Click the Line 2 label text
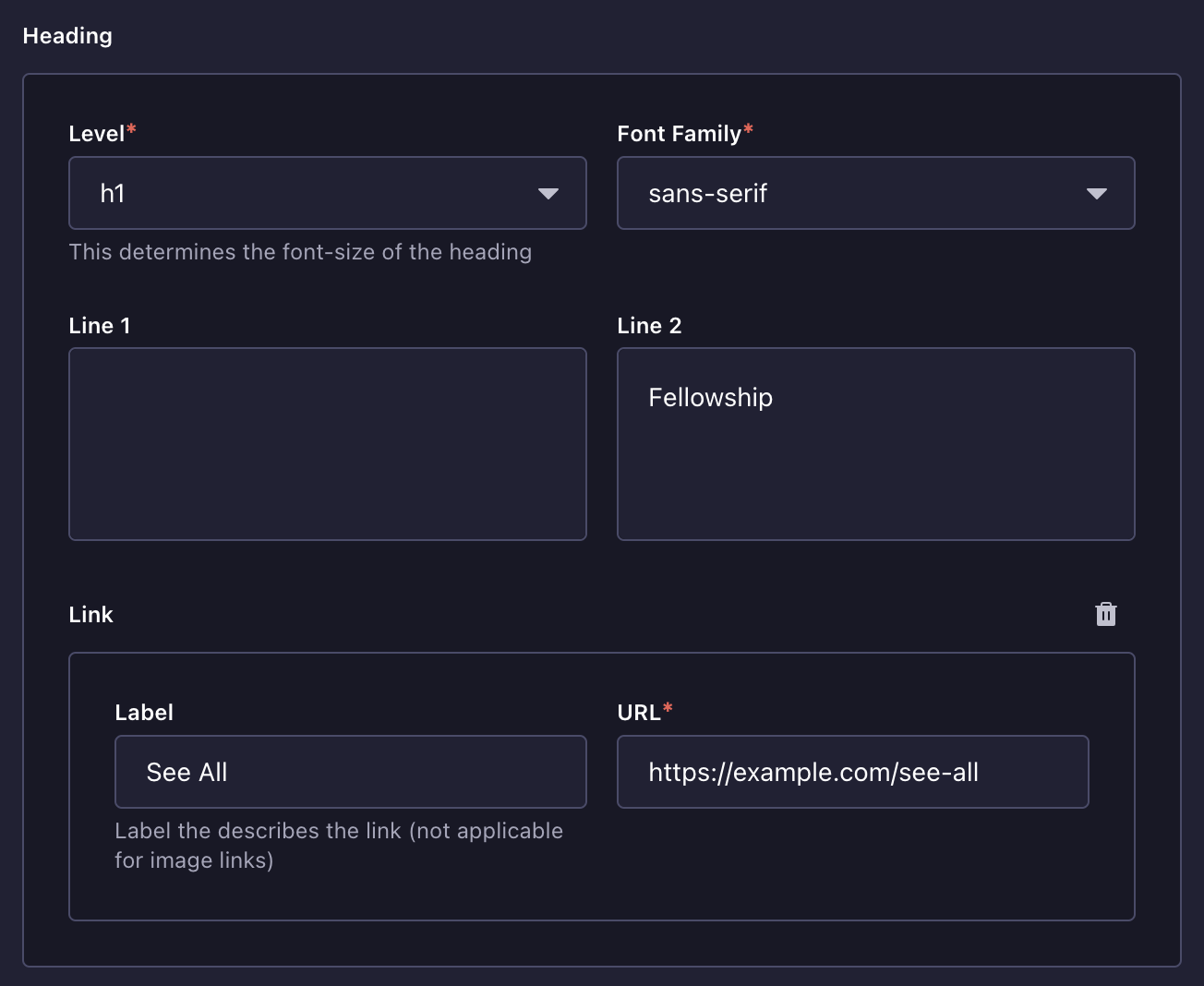The image size is (1204, 986). click(x=649, y=326)
